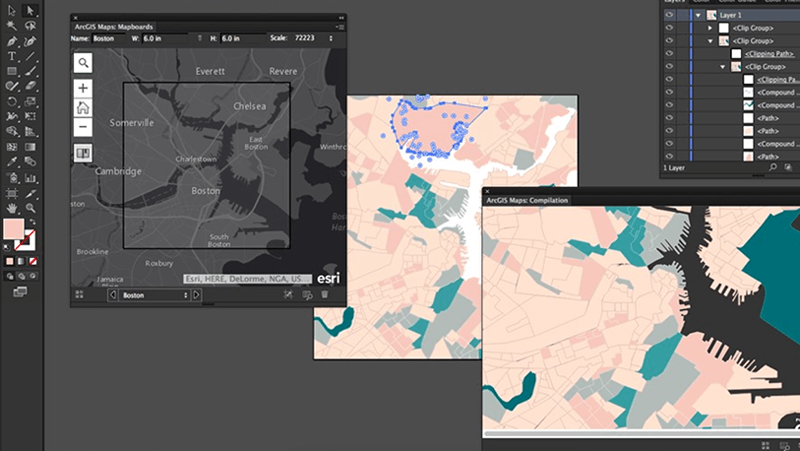Click the mapboard width field 6.0 in
800x451 pixels.
tap(166, 38)
